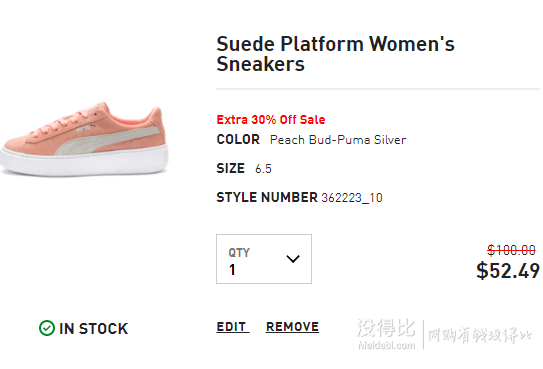Click the Suede Platform Women's Sneakers title
543x369 pixels.
click(335, 54)
